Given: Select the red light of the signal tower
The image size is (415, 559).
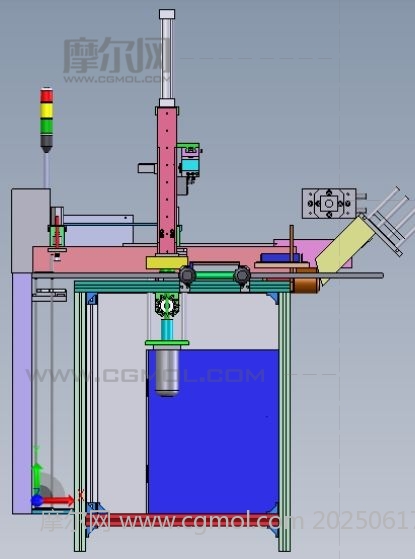Looking at the screenshot, I should [x=46, y=96].
